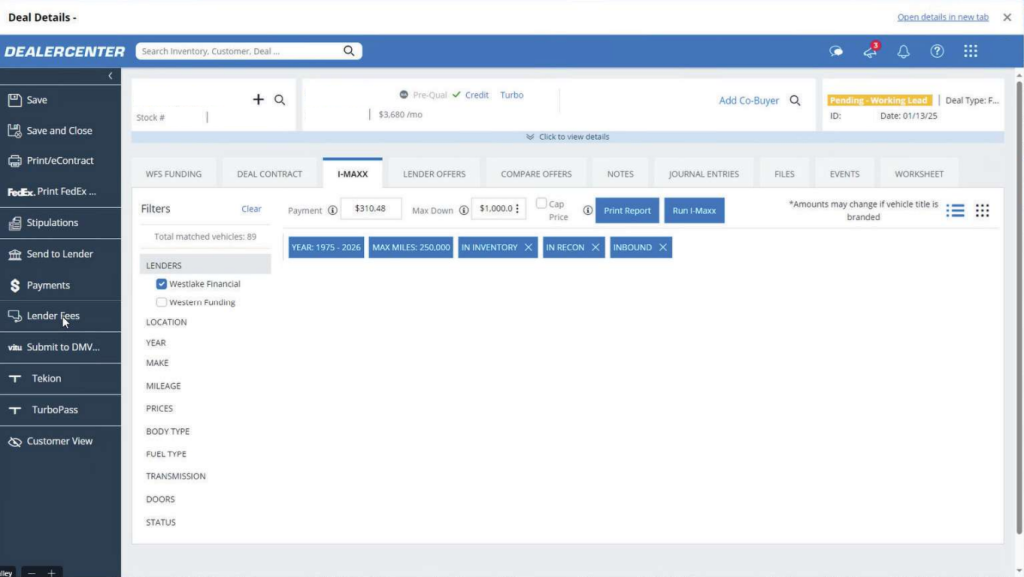Click the Run I-Maxx button
The image size is (1024, 577).
pyautogui.click(x=694, y=211)
